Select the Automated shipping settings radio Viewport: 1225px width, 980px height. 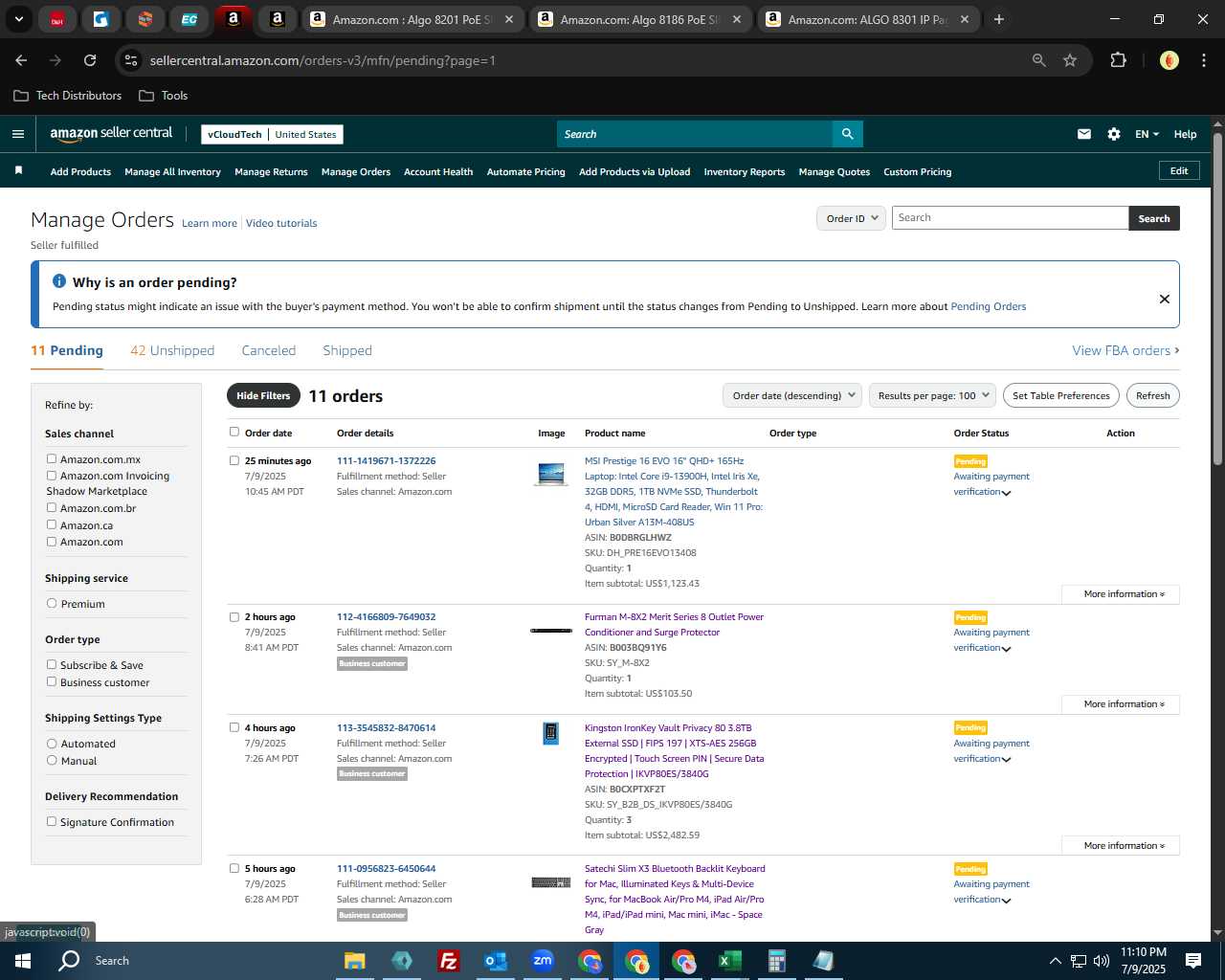pos(52,743)
